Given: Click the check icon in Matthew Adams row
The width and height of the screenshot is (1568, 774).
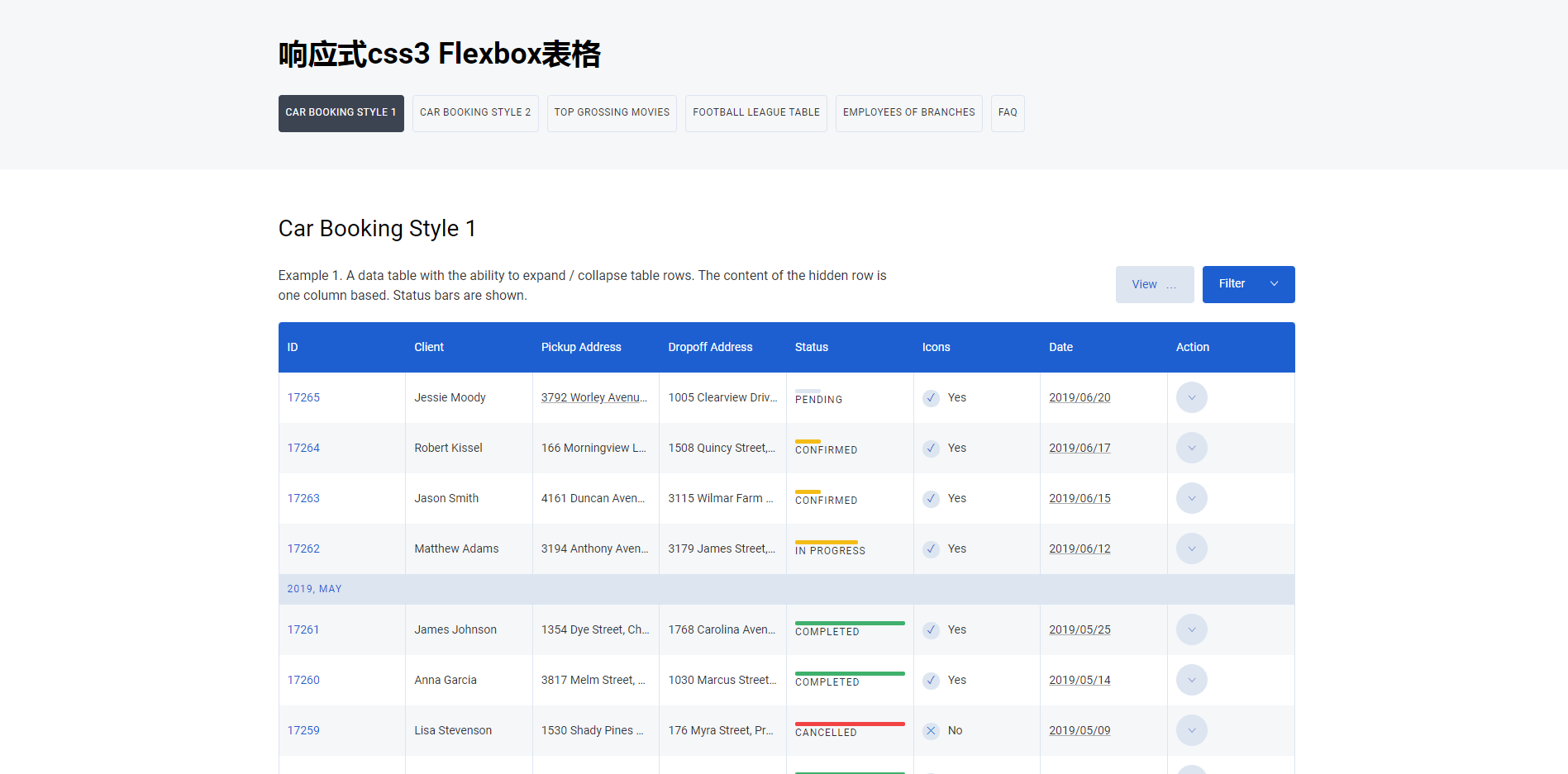Looking at the screenshot, I should pyautogui.click(x=931, y=549).
